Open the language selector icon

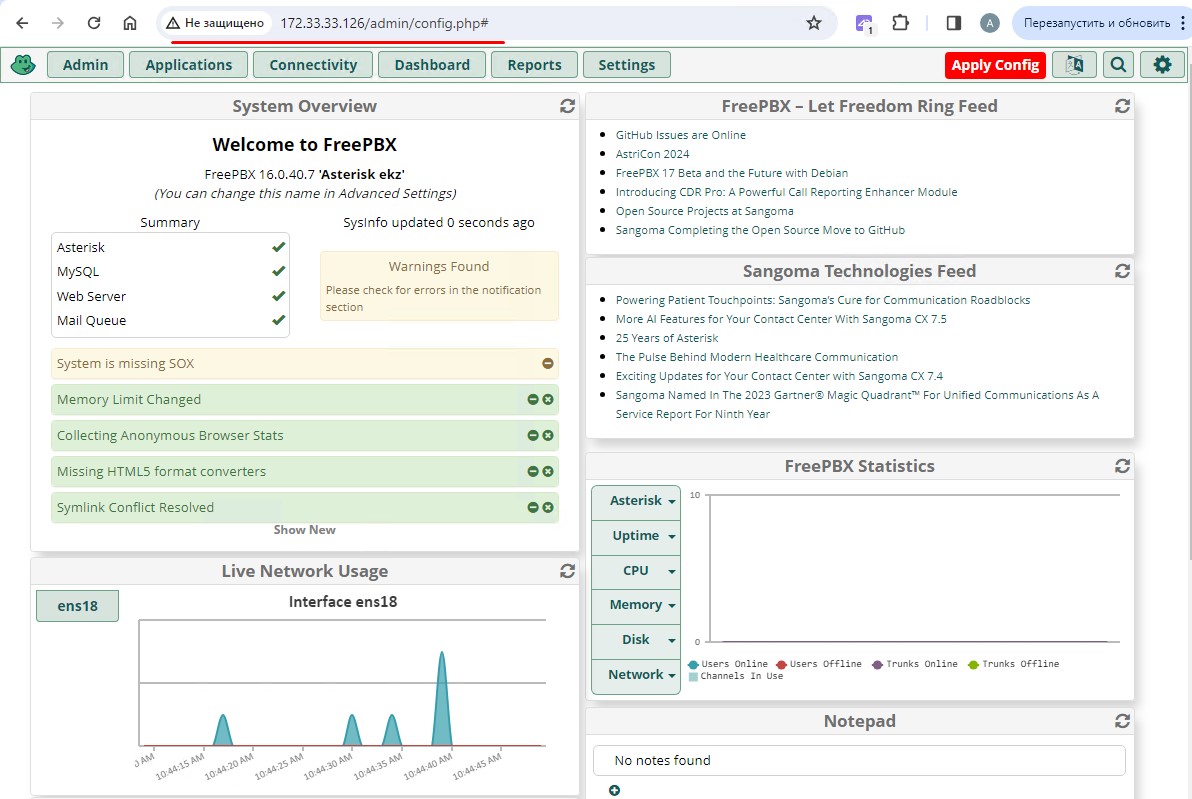tap(1074, 65)
